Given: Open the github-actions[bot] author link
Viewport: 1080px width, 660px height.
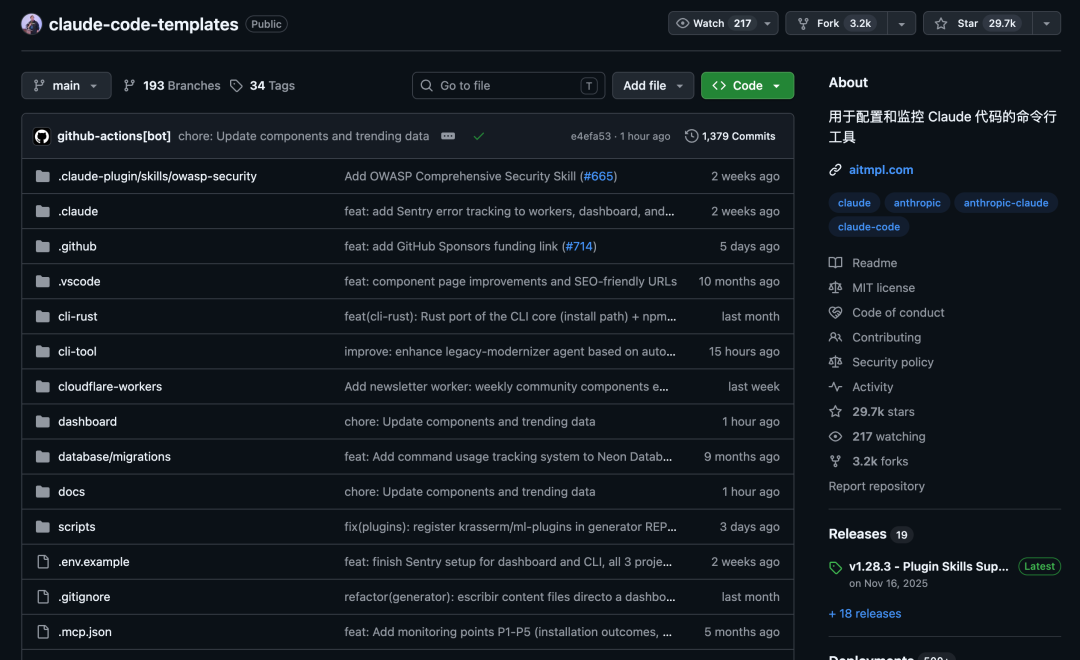Looking at the screenshot, I should point(114,136).
